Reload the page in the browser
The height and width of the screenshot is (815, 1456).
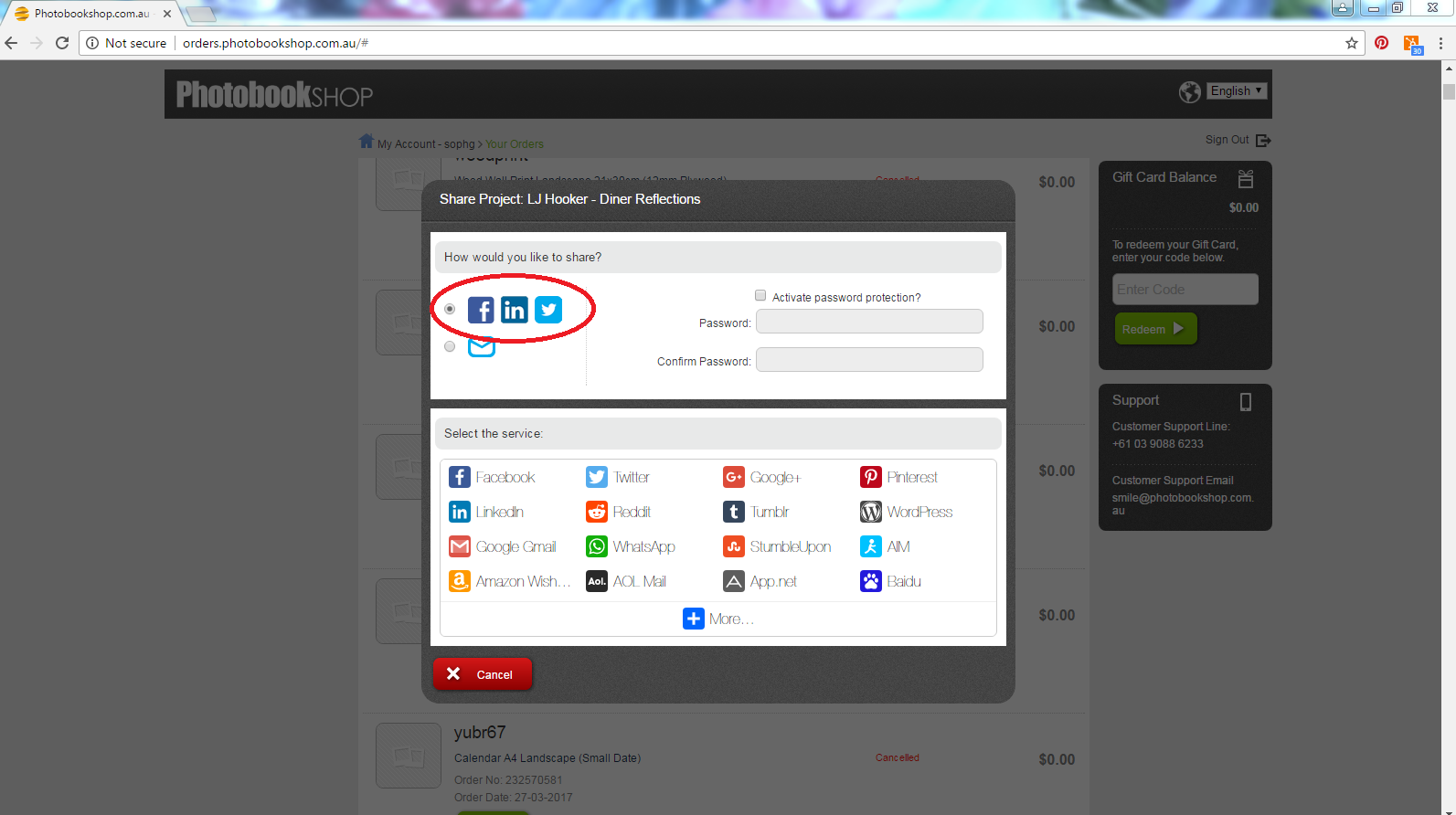tap(62, 43)
